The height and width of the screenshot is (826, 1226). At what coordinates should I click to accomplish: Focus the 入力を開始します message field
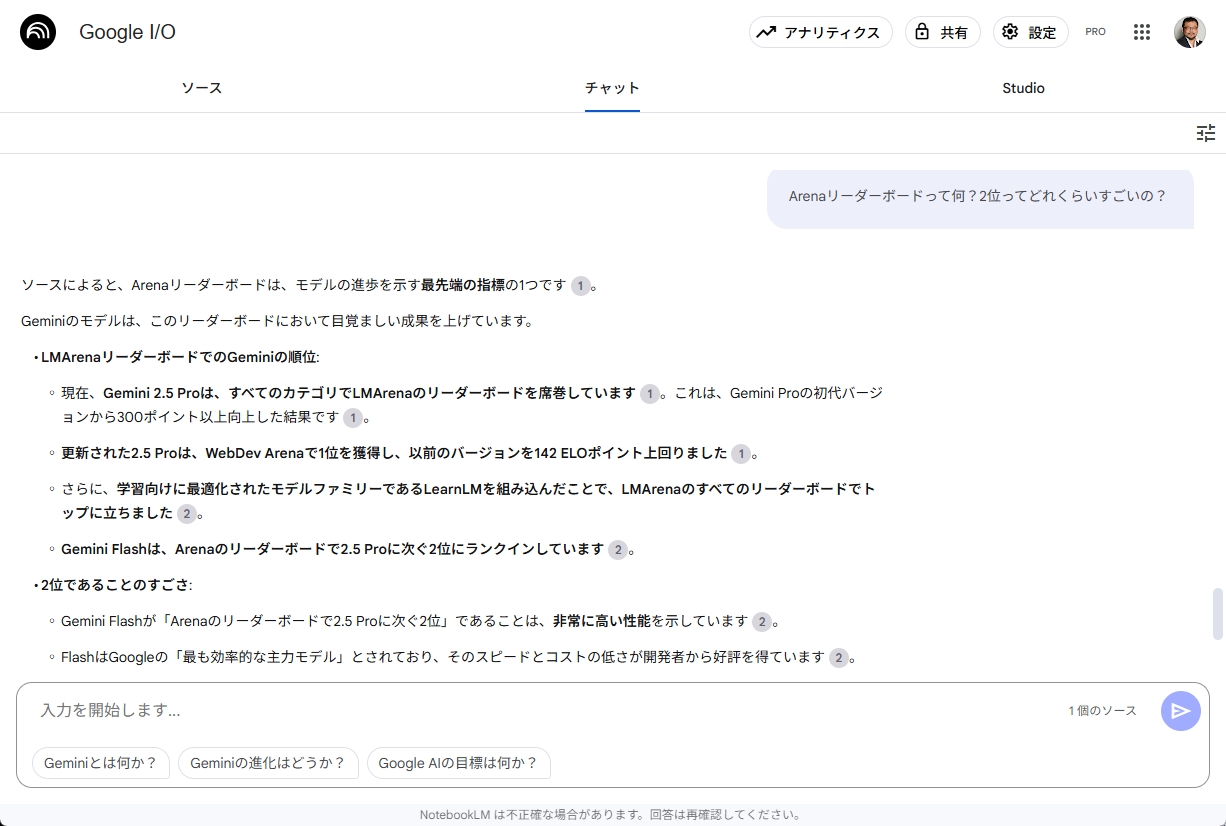[x=540, y=711]
